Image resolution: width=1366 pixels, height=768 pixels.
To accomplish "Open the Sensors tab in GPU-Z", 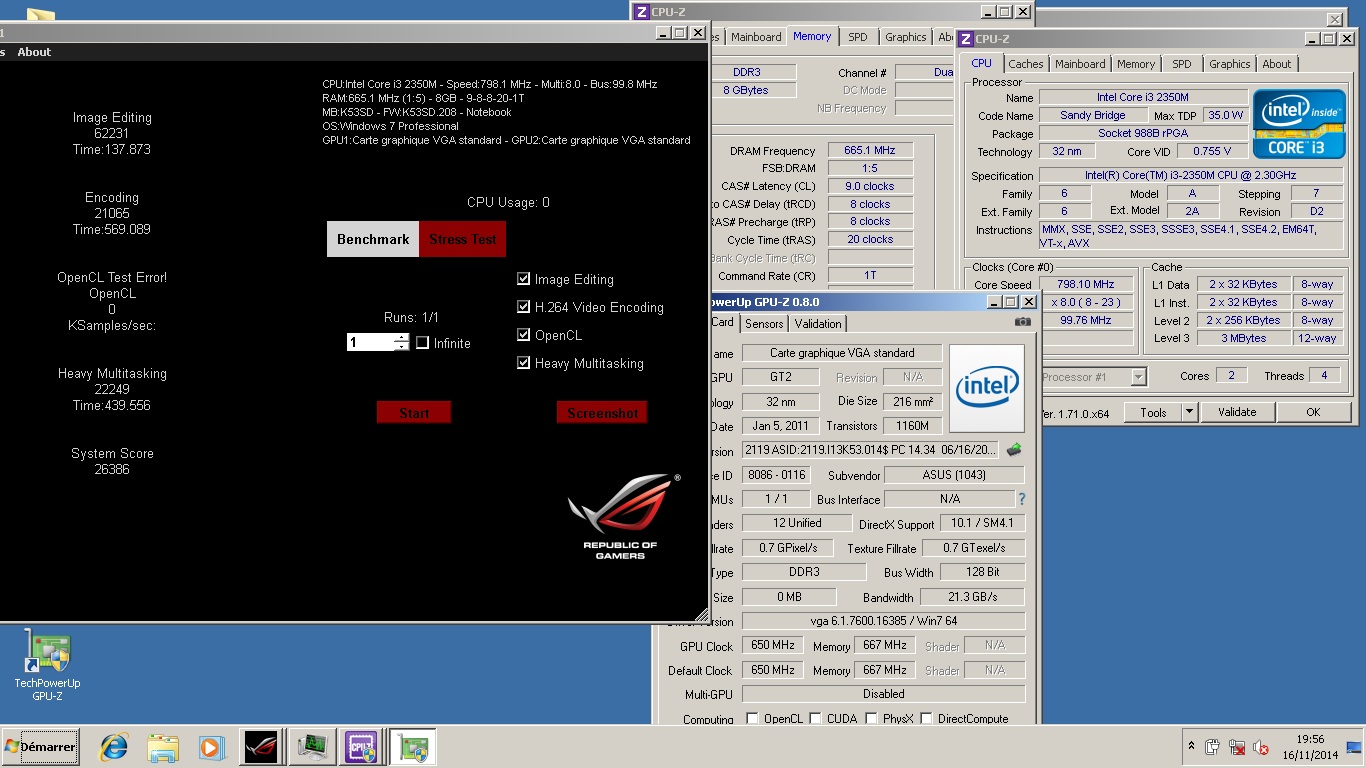I will point(764,324).
